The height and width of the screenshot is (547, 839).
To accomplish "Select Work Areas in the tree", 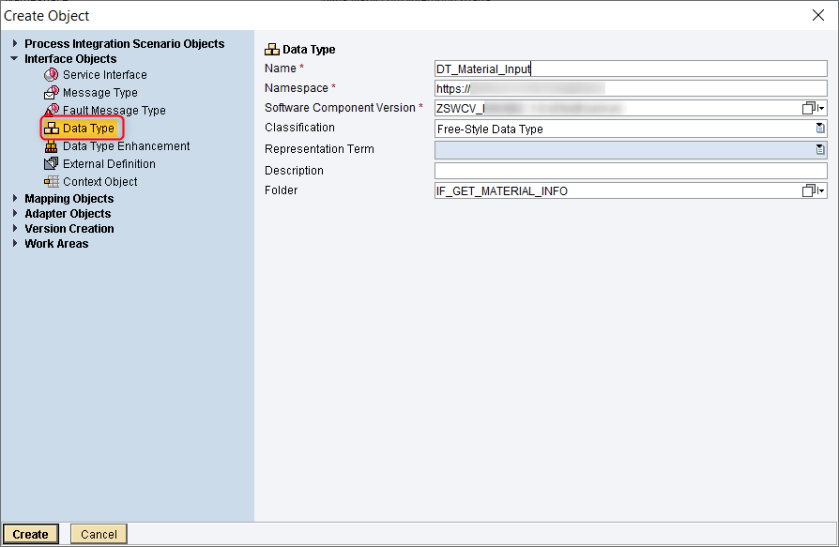I will tap(56, 244).
